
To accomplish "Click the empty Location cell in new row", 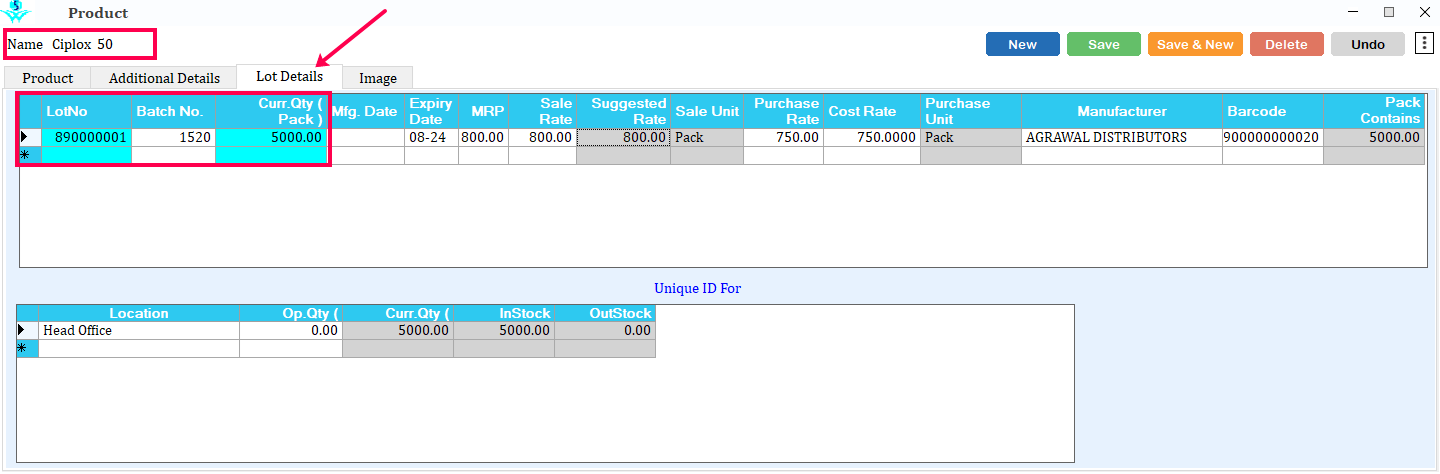I will (139, 348).
